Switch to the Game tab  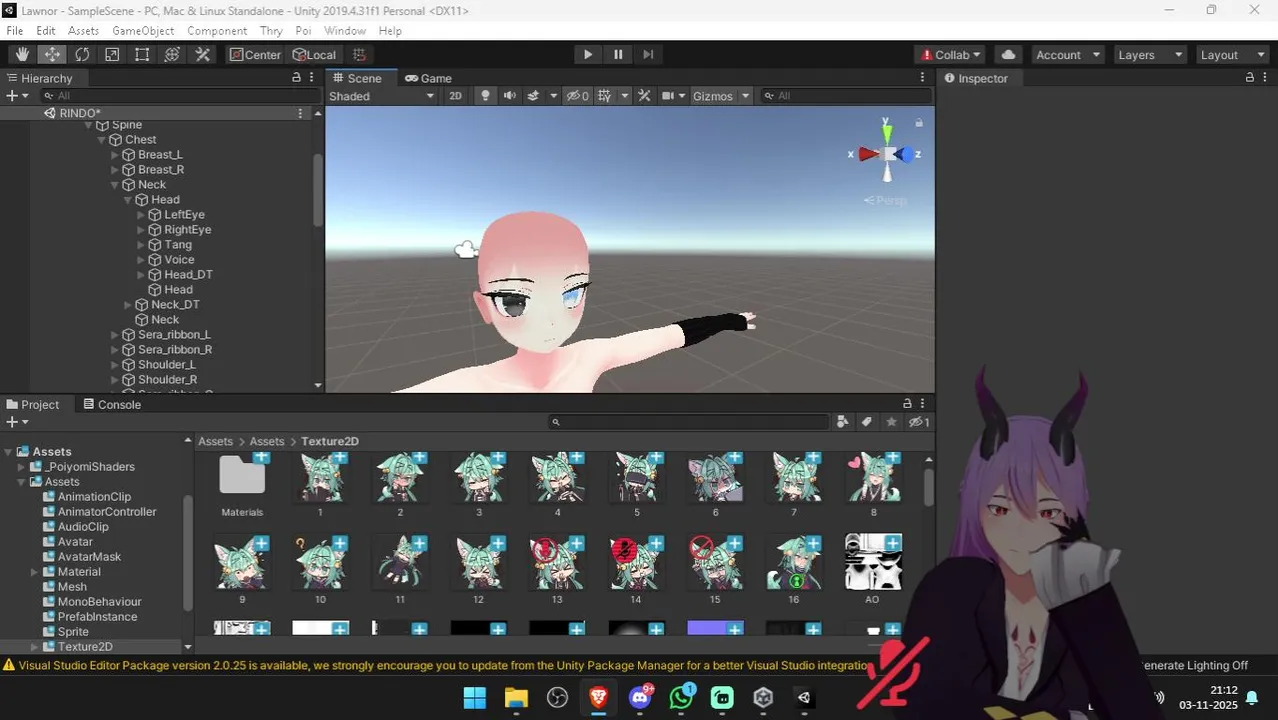coord(428,78)
